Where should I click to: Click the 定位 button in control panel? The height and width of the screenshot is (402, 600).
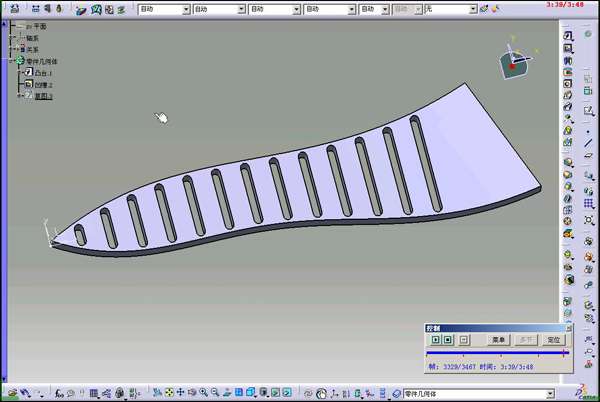tap(553, 340)
